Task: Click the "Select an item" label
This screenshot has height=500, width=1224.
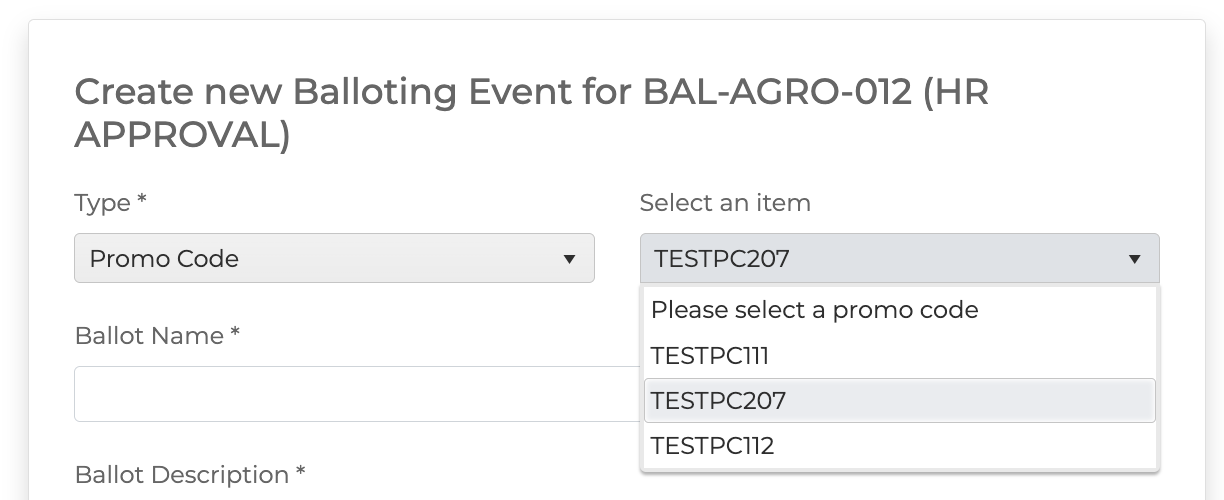Action: point(725,203)
